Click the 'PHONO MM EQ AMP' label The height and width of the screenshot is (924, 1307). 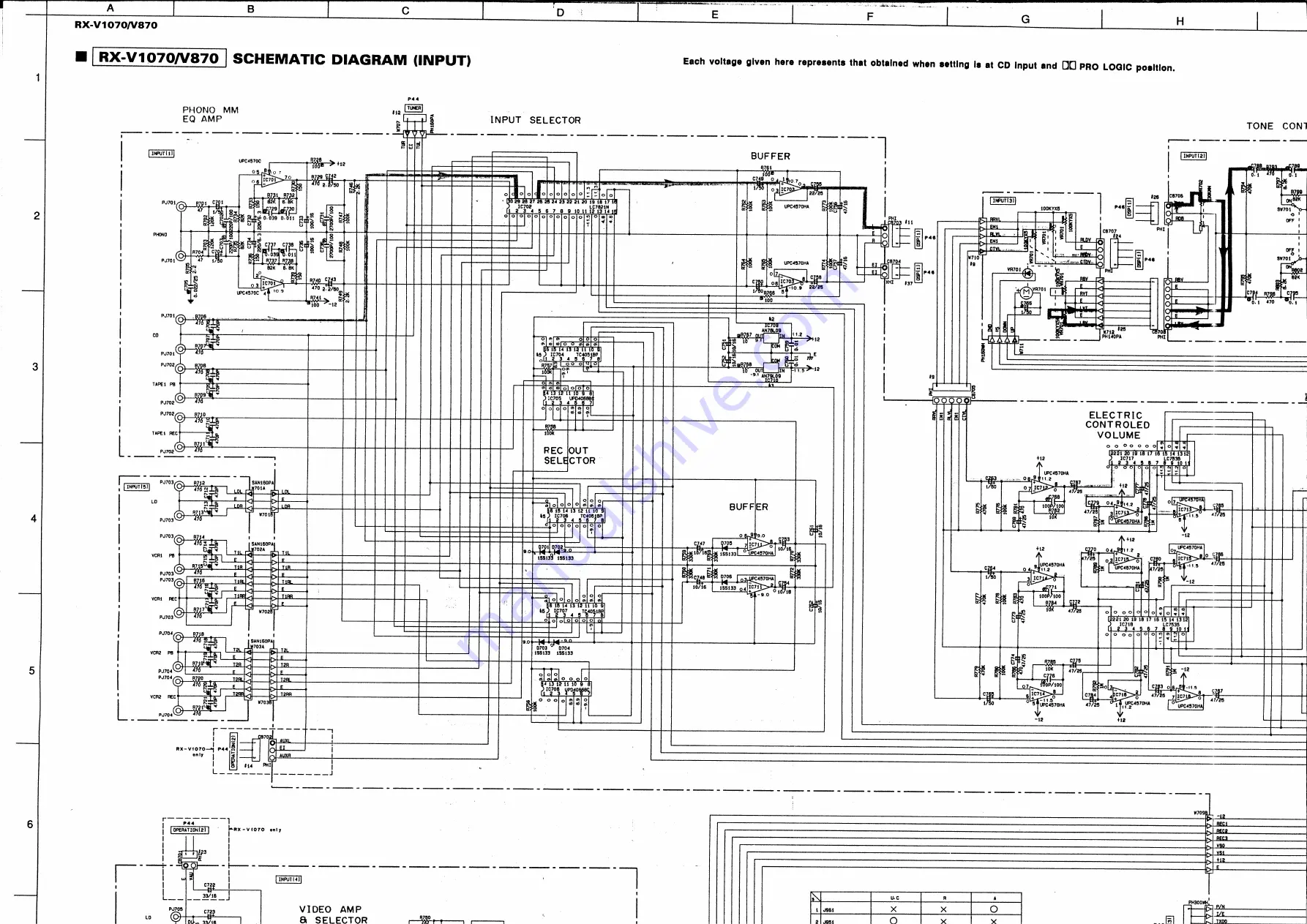(211, 114)
